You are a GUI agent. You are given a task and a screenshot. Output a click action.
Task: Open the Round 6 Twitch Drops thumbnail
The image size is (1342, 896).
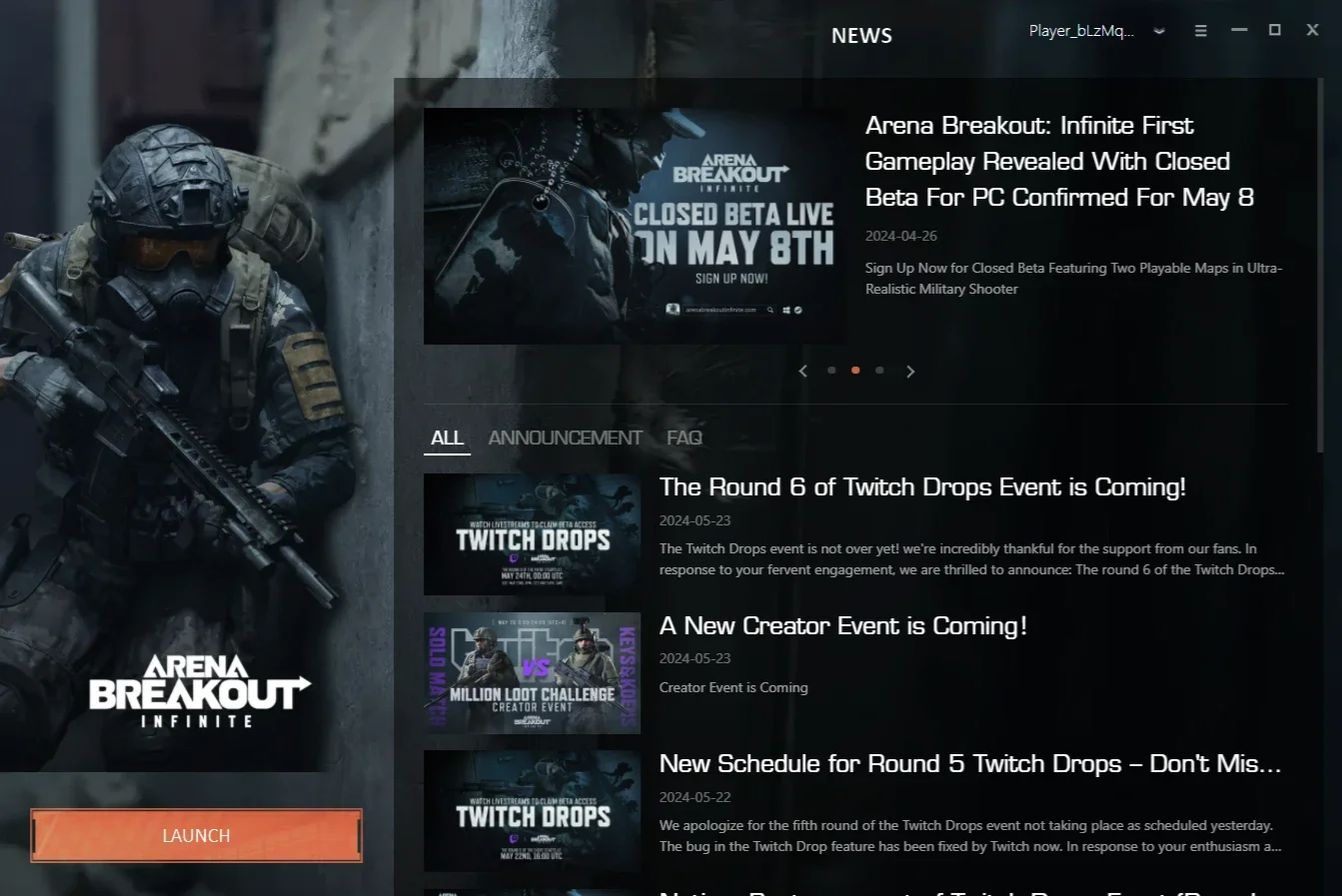532,534
